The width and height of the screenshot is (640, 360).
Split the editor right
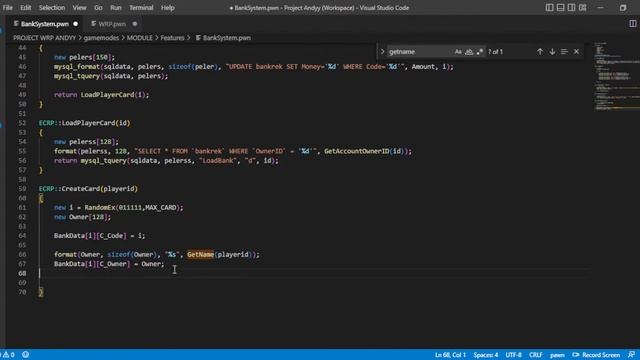(x=633, y=24)
